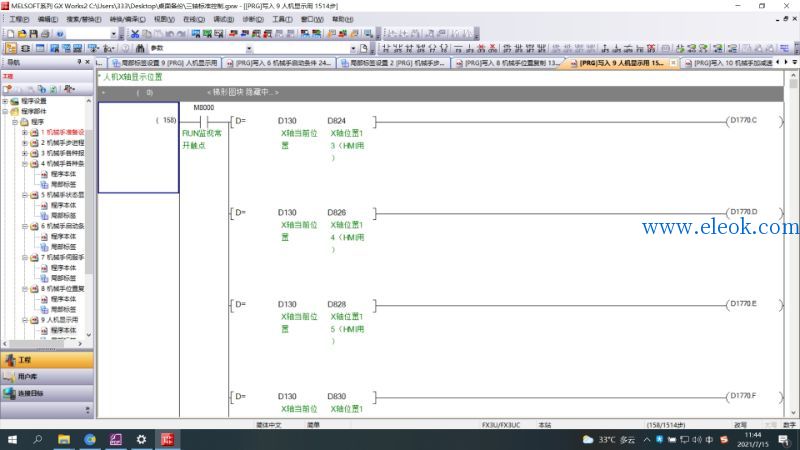800x450 pixels.
Task: Select 程序本体 under 5 机械手状态
Action: coord(63,205)
